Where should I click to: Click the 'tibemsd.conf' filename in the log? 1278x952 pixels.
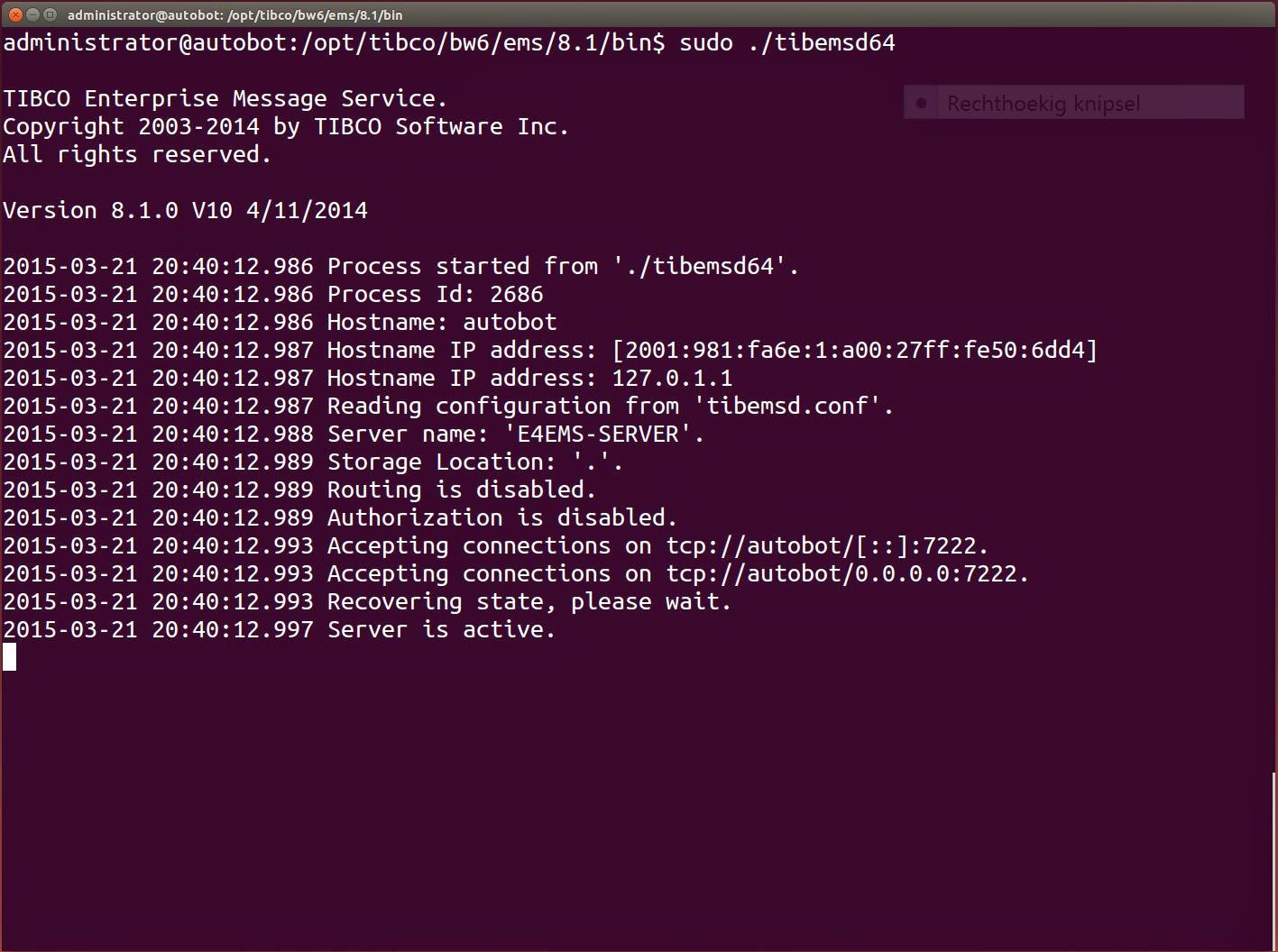[x=787, y=406]
